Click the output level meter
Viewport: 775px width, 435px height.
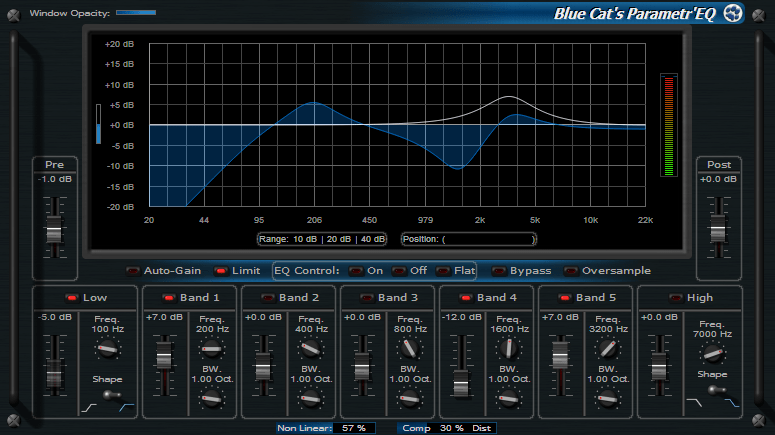669,125
